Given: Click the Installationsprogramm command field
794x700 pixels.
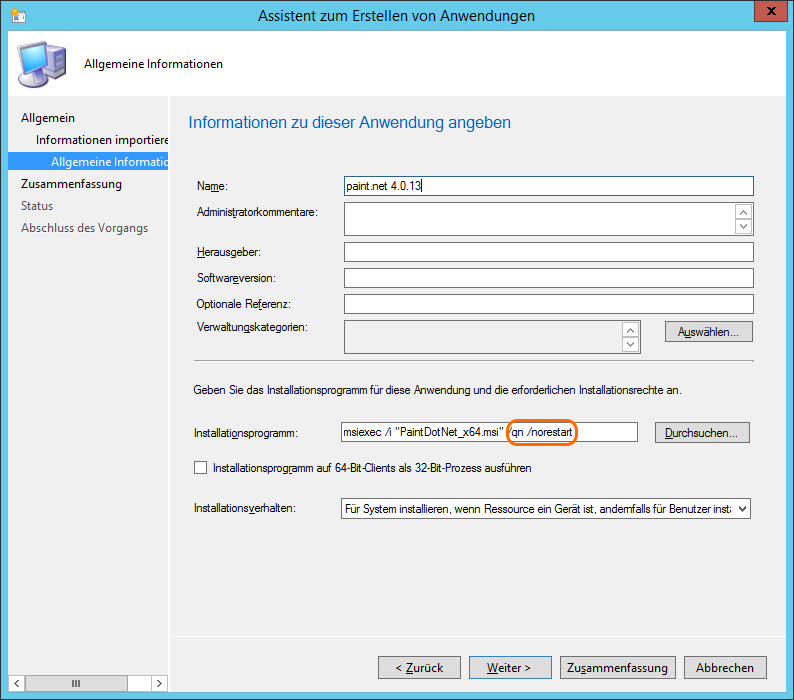Looking at the screenshot, I should 489,432.
